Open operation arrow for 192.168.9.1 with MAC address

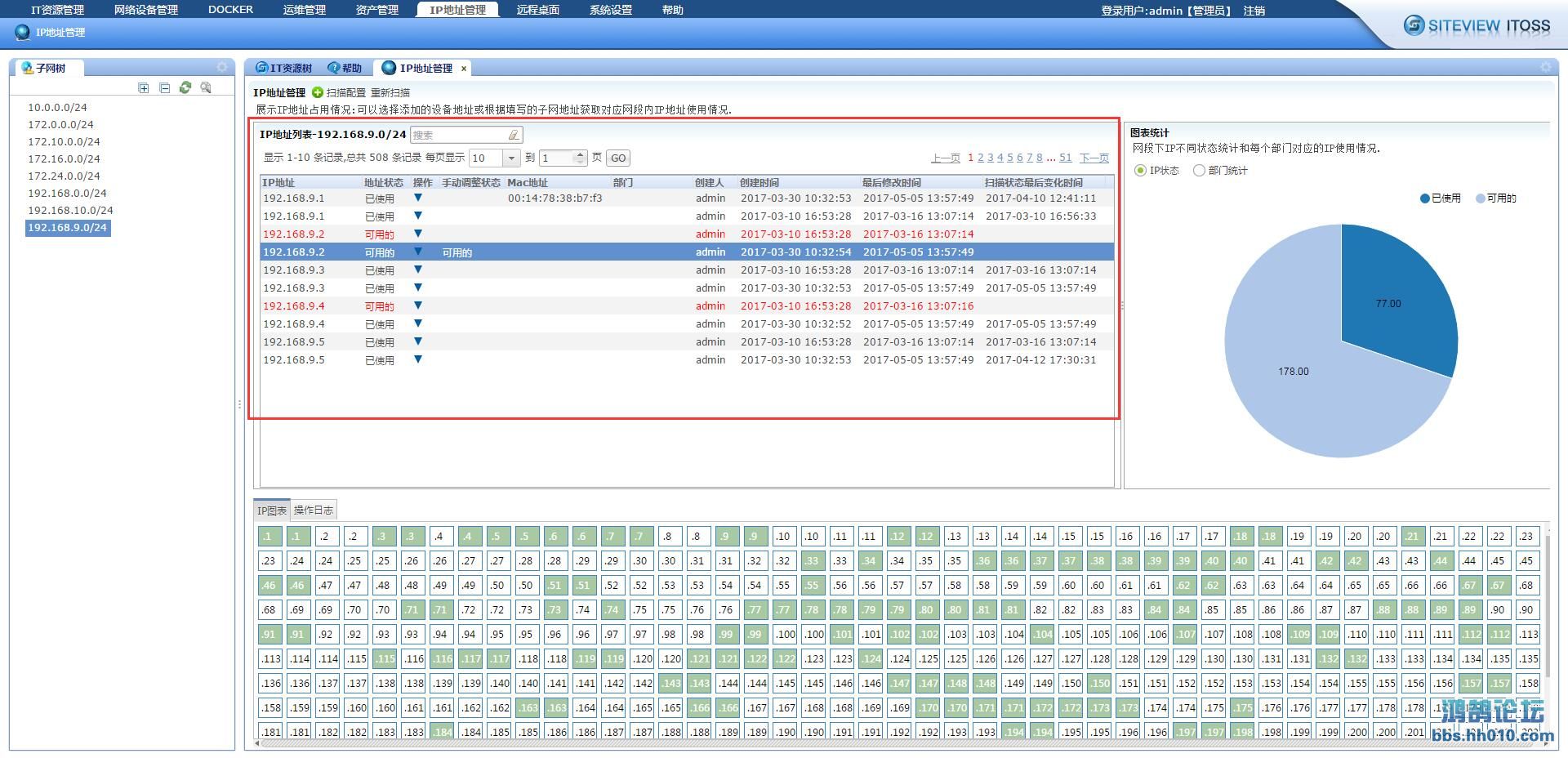(x=418, y=198)
